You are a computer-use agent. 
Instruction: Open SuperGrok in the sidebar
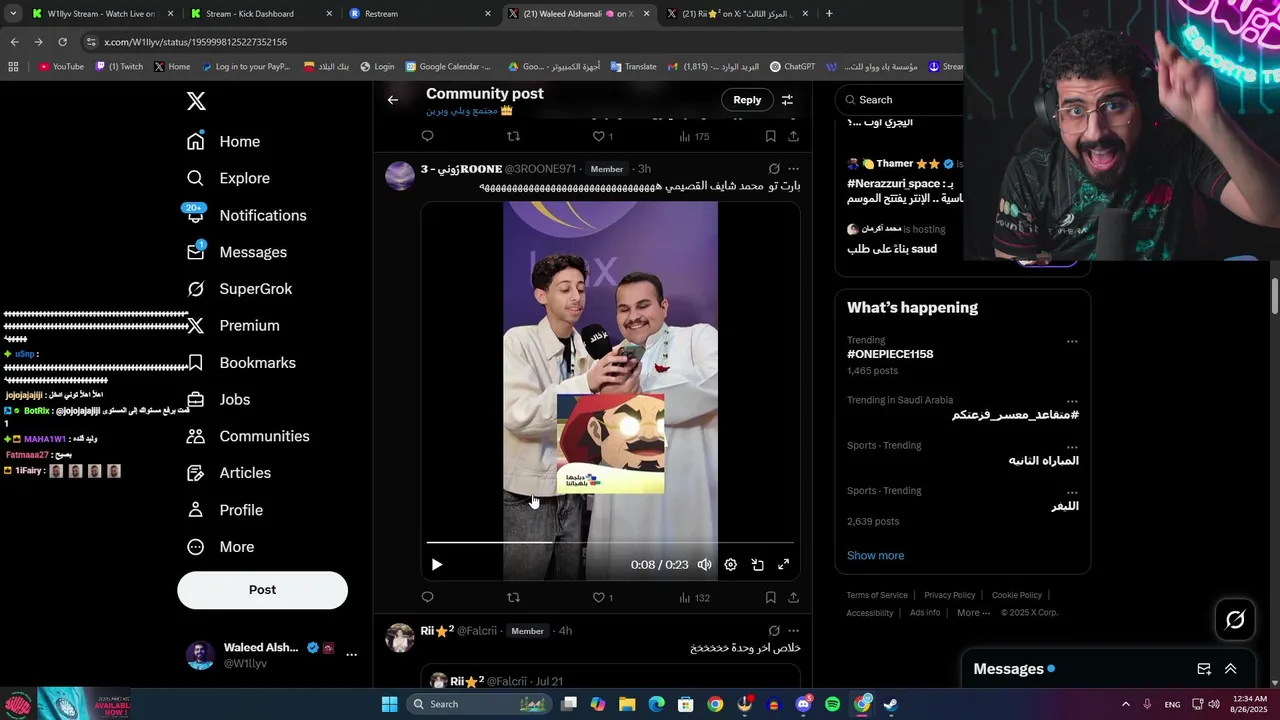click(x=240, y=289)
